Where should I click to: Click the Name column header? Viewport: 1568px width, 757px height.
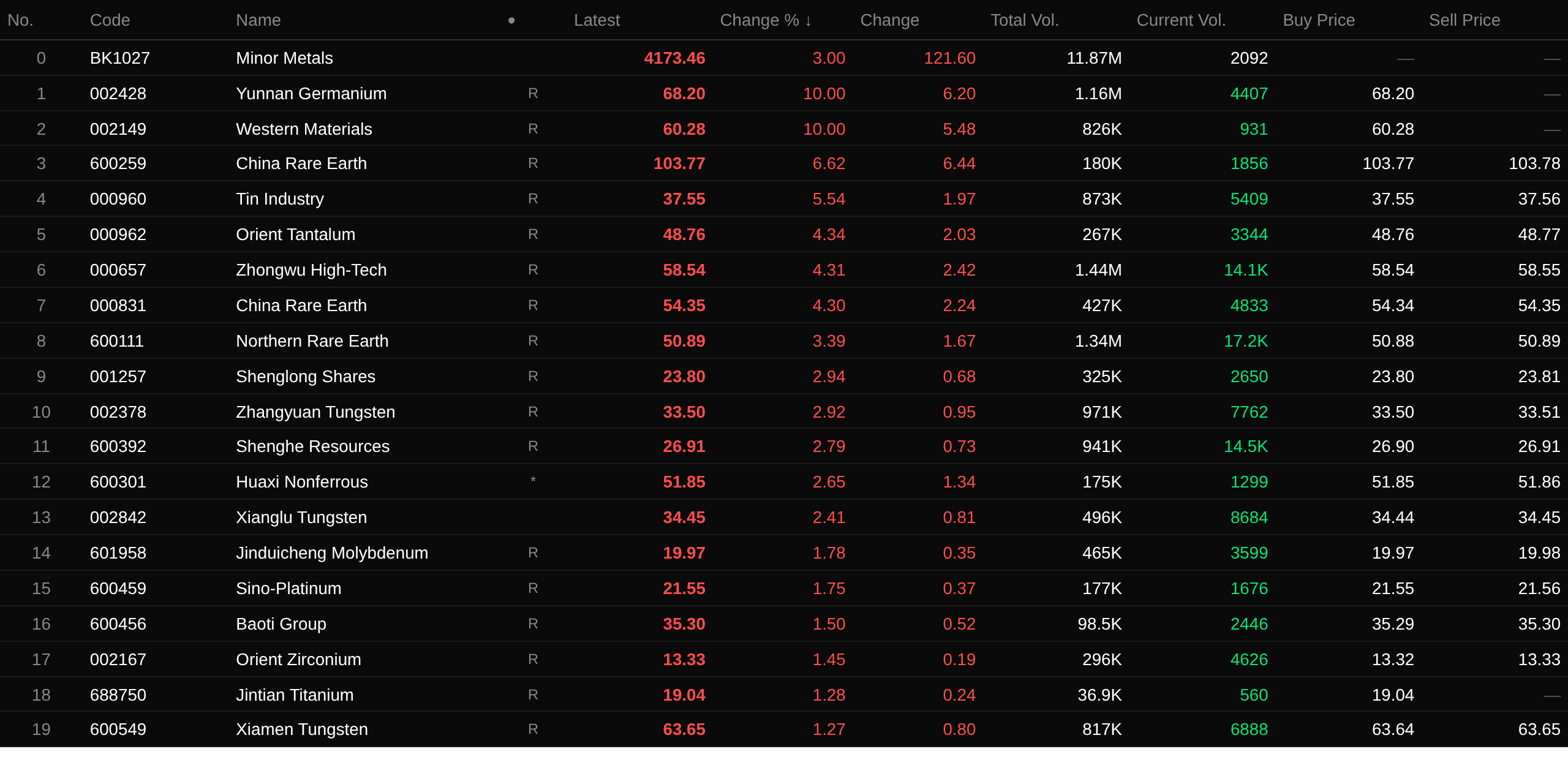[x=258, y=20]
